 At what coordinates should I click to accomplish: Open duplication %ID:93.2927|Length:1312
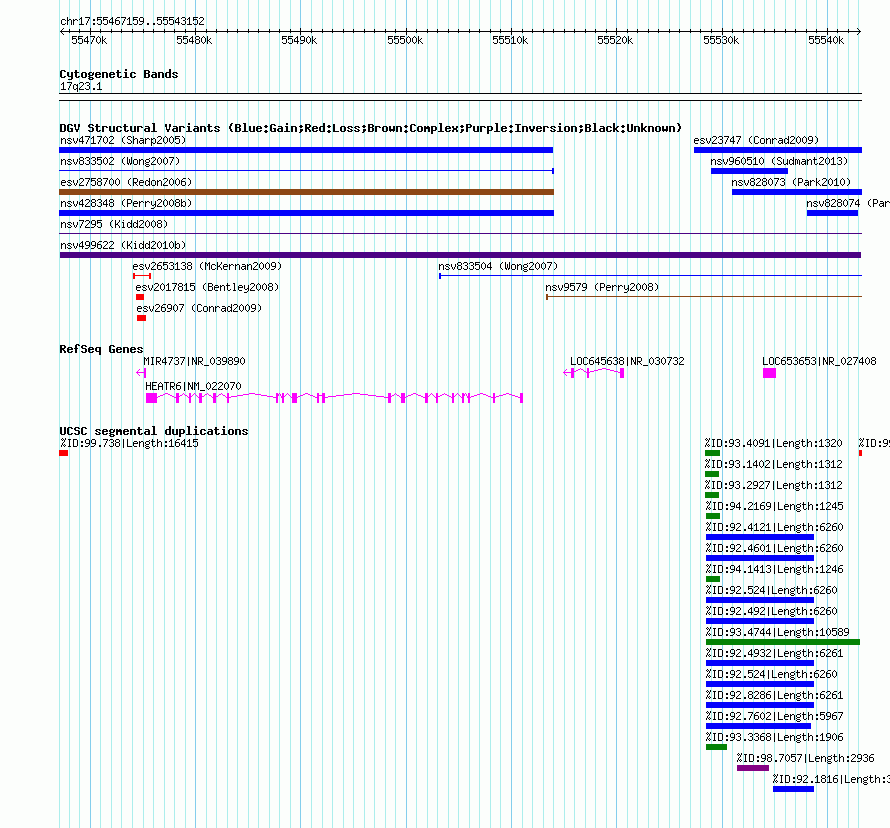tap(712, 495)
